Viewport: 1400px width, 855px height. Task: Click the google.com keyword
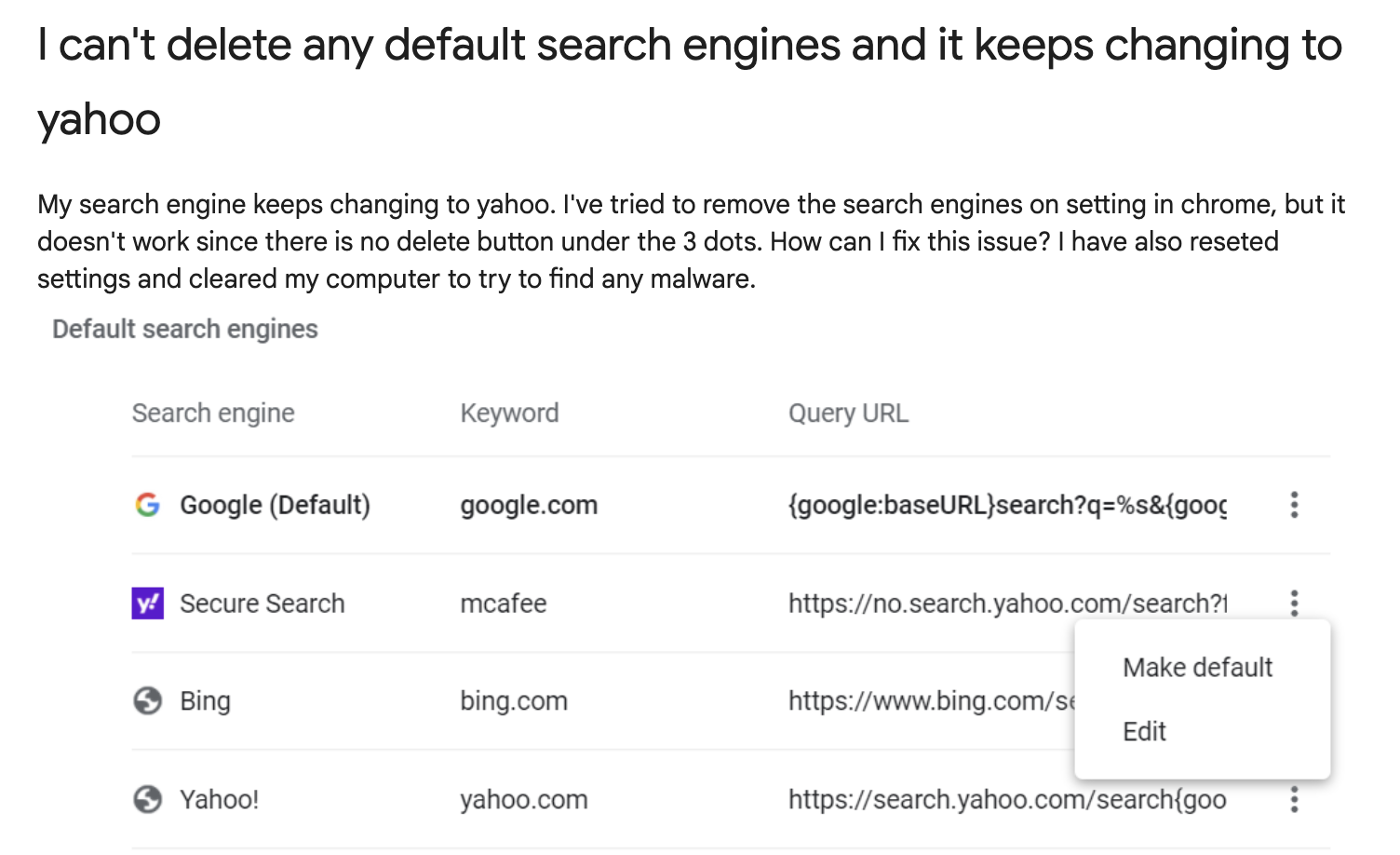coord(529,505)
